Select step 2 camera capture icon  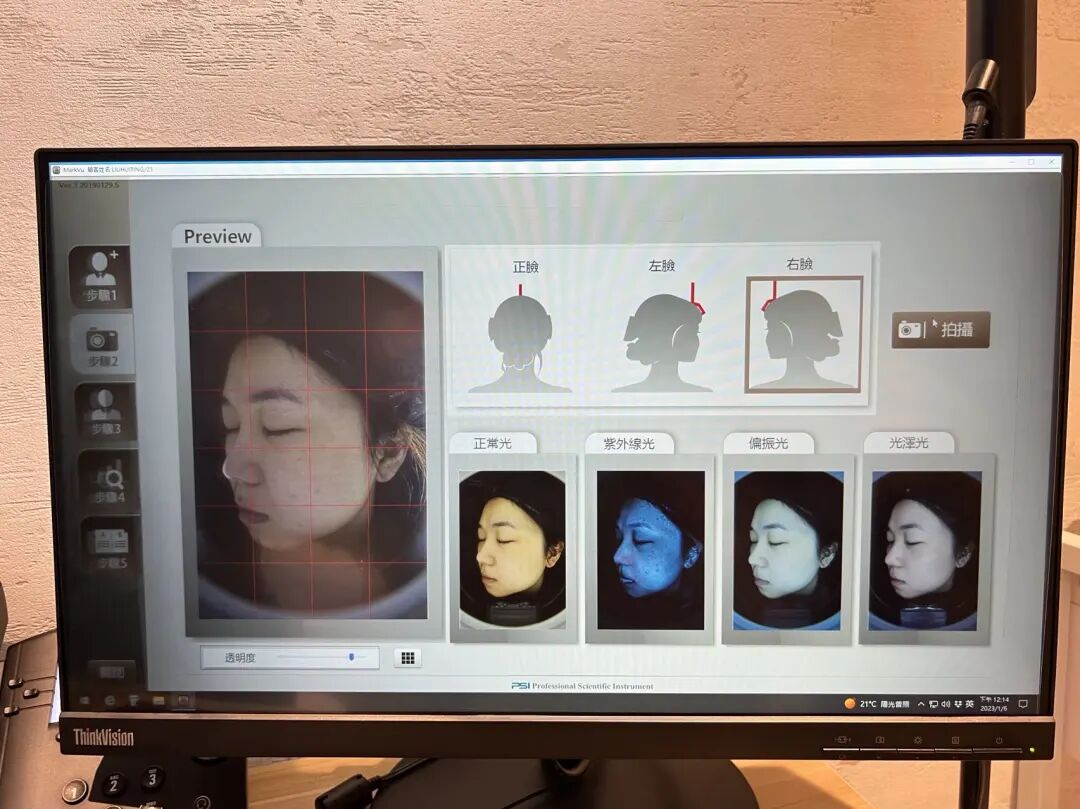[x=102, y=346]
